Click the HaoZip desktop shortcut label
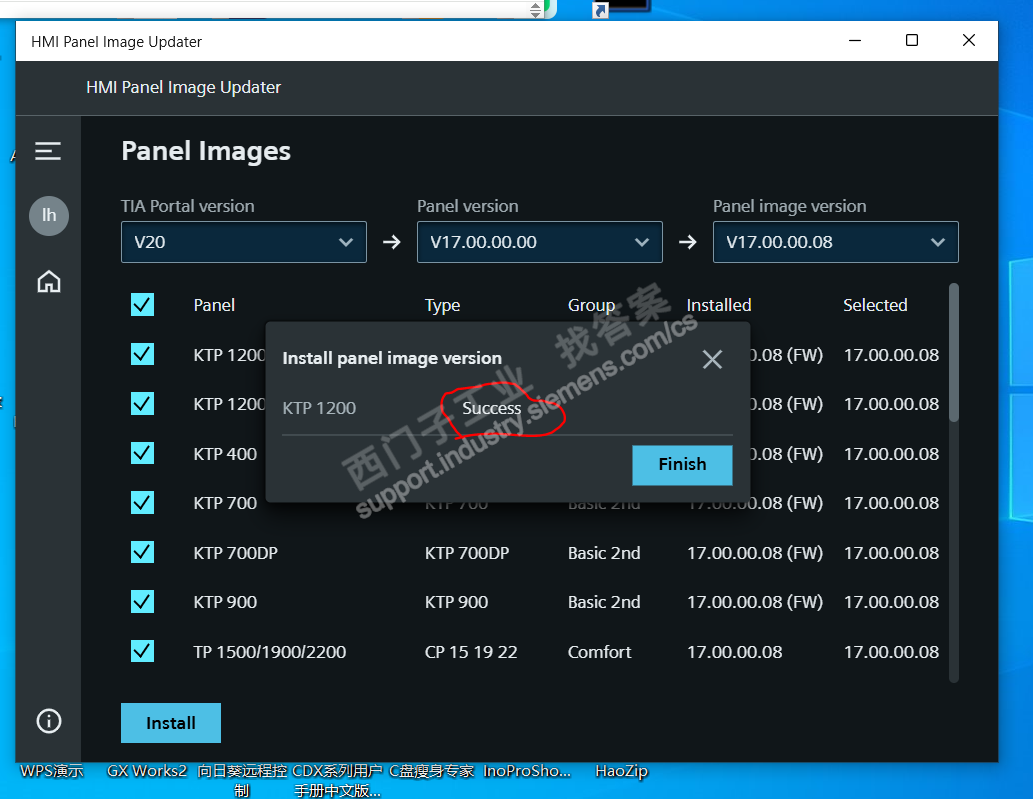 coord(621,771)
